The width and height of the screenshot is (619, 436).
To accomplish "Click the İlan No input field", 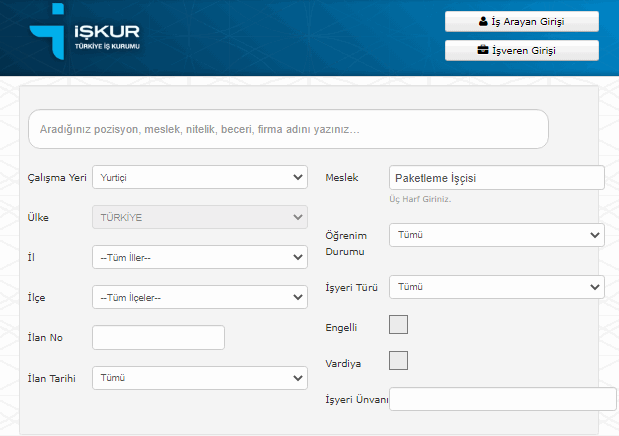I will pyautogui.click(x=158, y=338).
